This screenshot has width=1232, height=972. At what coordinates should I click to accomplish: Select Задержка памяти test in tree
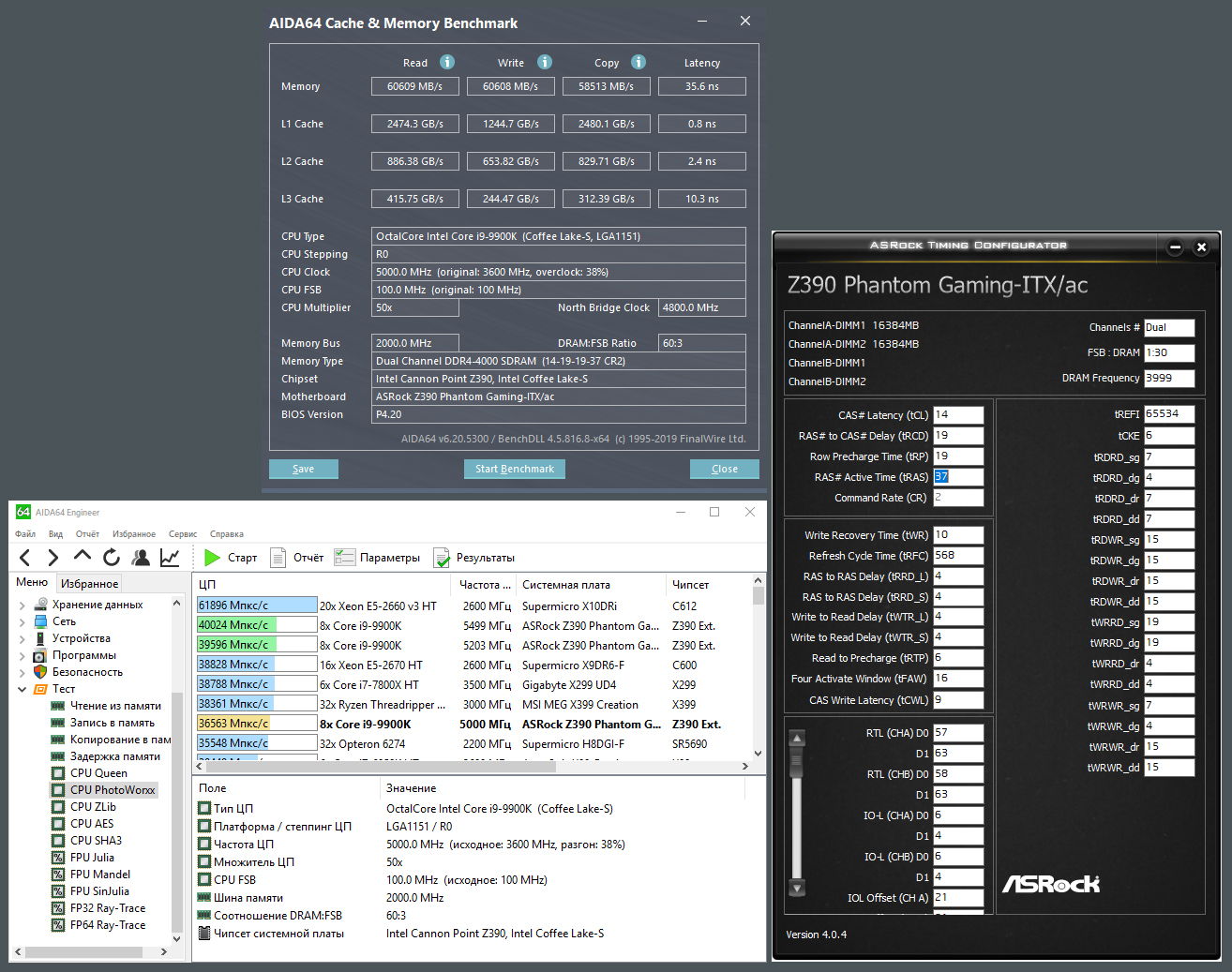point(106,756)
